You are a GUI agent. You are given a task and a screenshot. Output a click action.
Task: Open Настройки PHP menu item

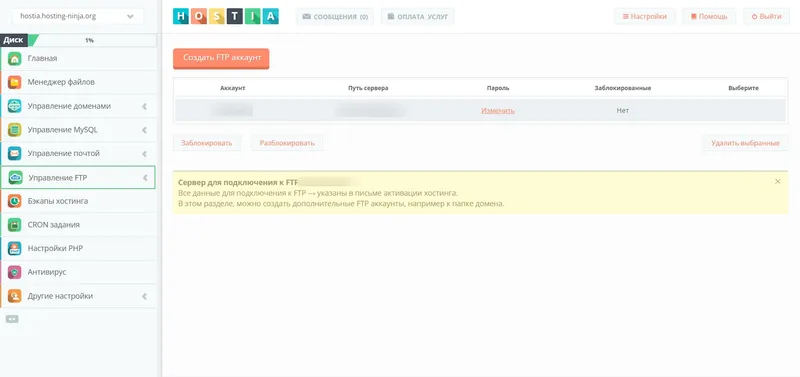[78, 248]
